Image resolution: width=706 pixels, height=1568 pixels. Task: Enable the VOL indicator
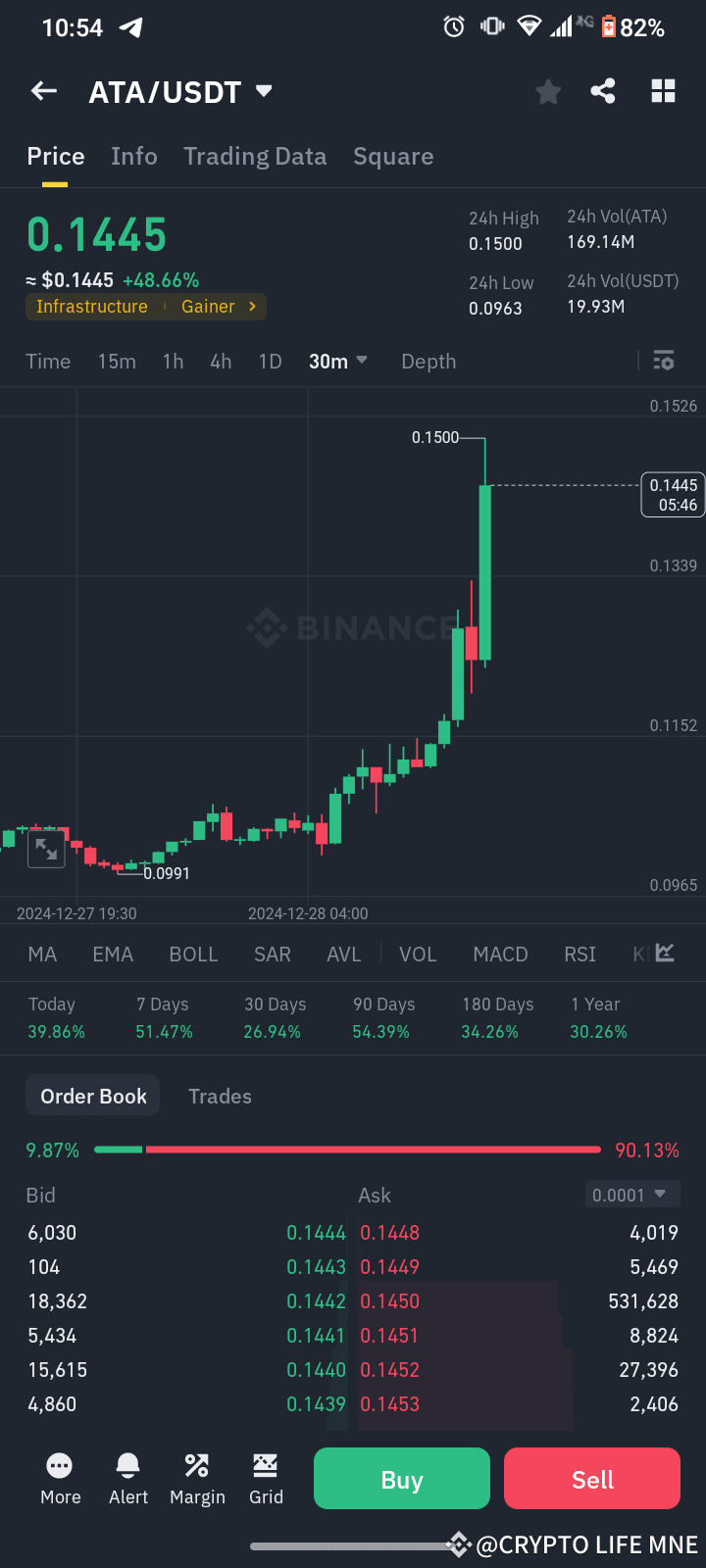coord(418,954)
